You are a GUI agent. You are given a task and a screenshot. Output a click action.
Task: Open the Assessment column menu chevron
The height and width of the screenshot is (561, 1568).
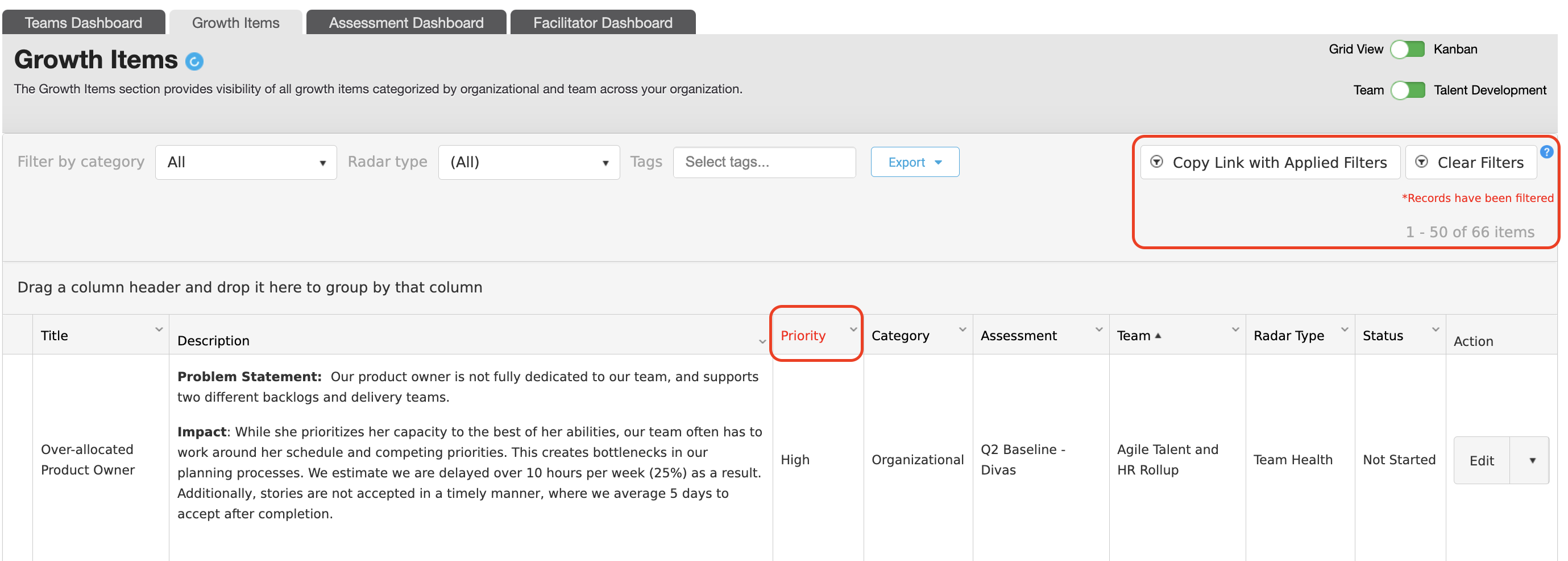(1099, 329)
